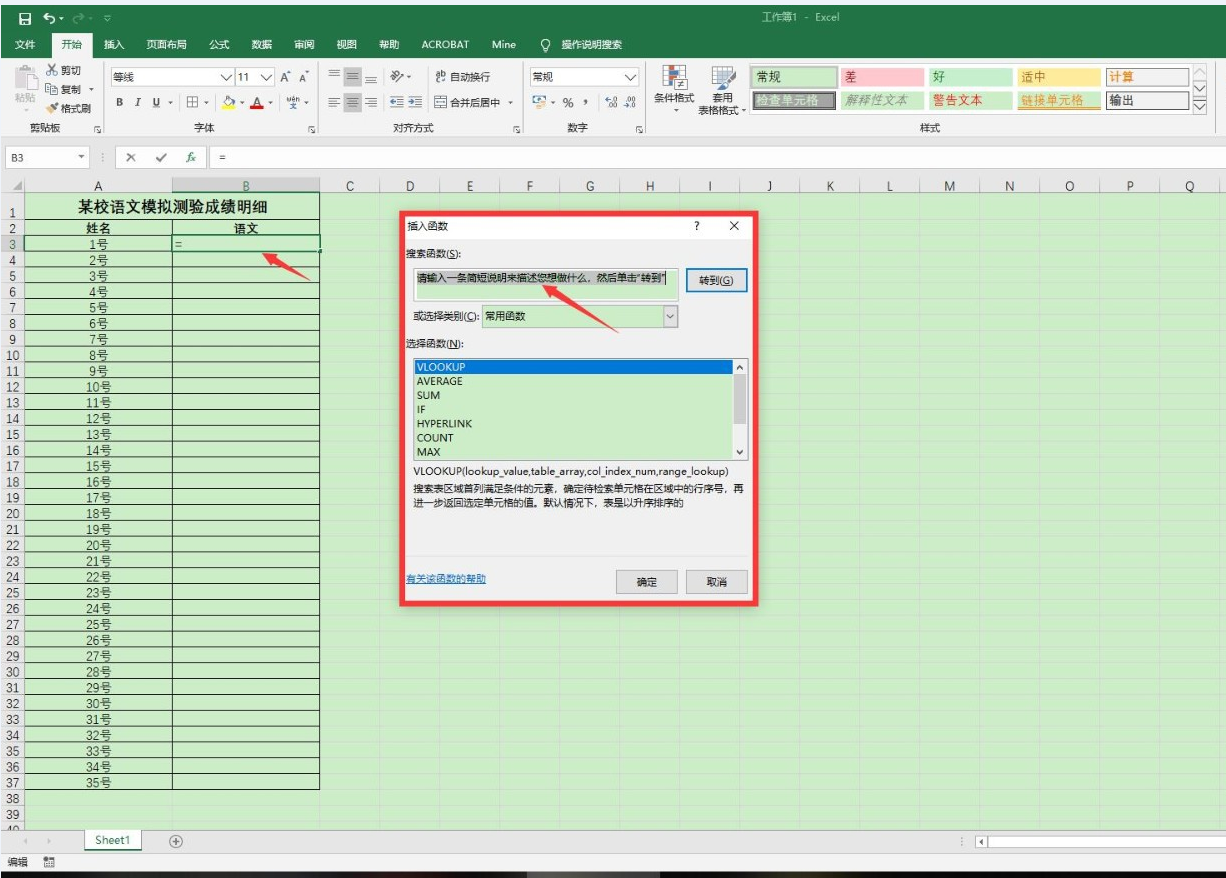Apply bold formatting

click(120, 102)
